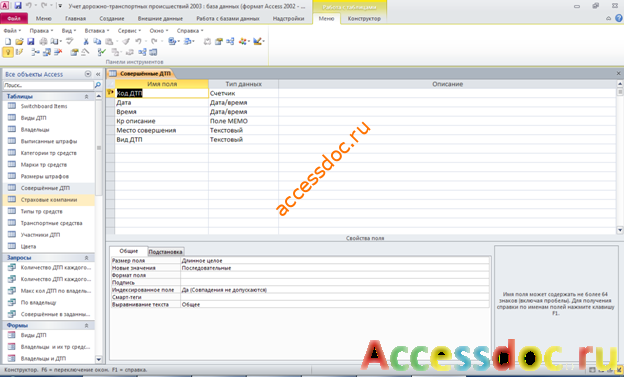Viewport: 624px width, 377px height.
Task: Switch to Работа с базами данных tab
Action: 228,18
